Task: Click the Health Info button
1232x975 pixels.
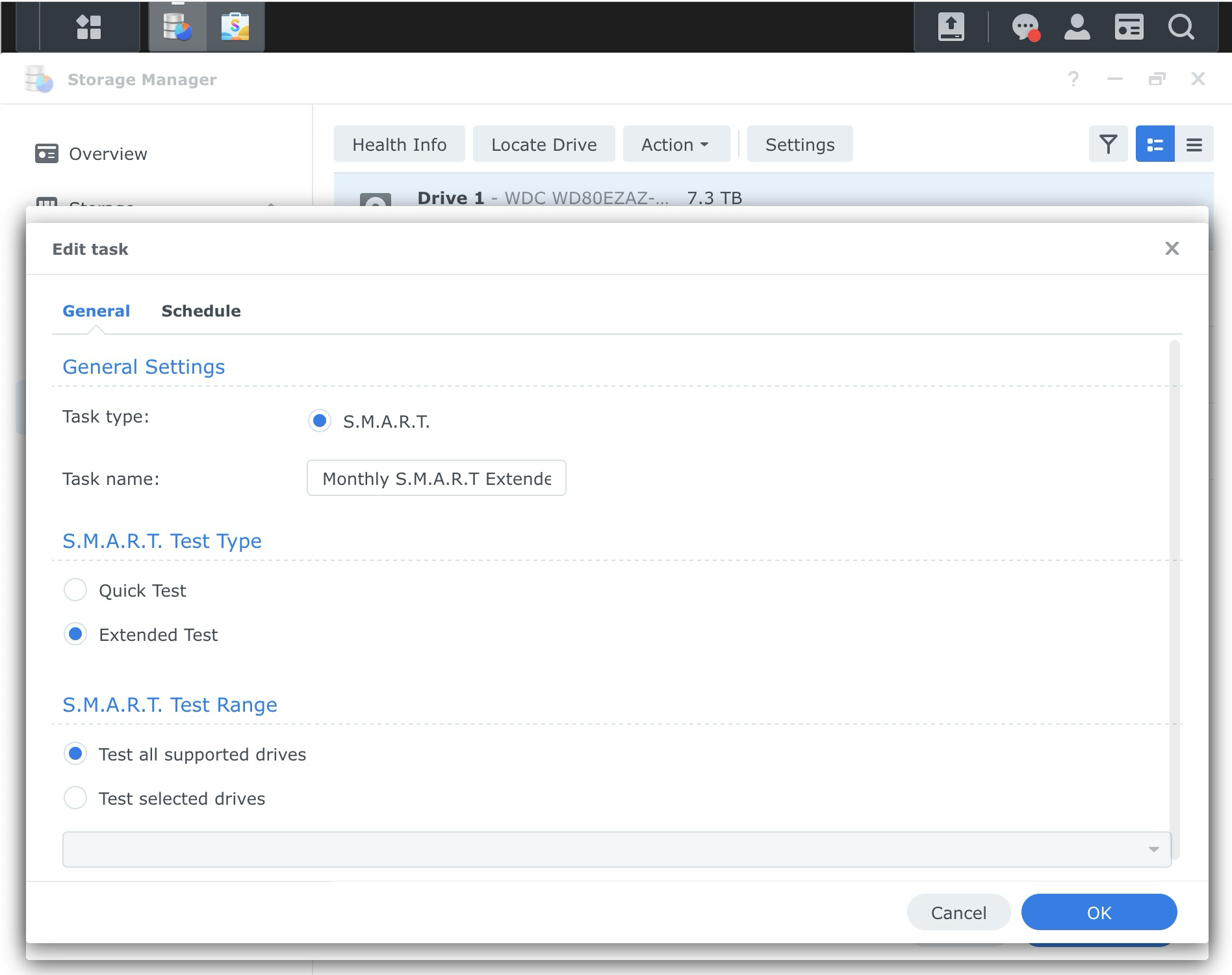Action: (x=399, y=144)
